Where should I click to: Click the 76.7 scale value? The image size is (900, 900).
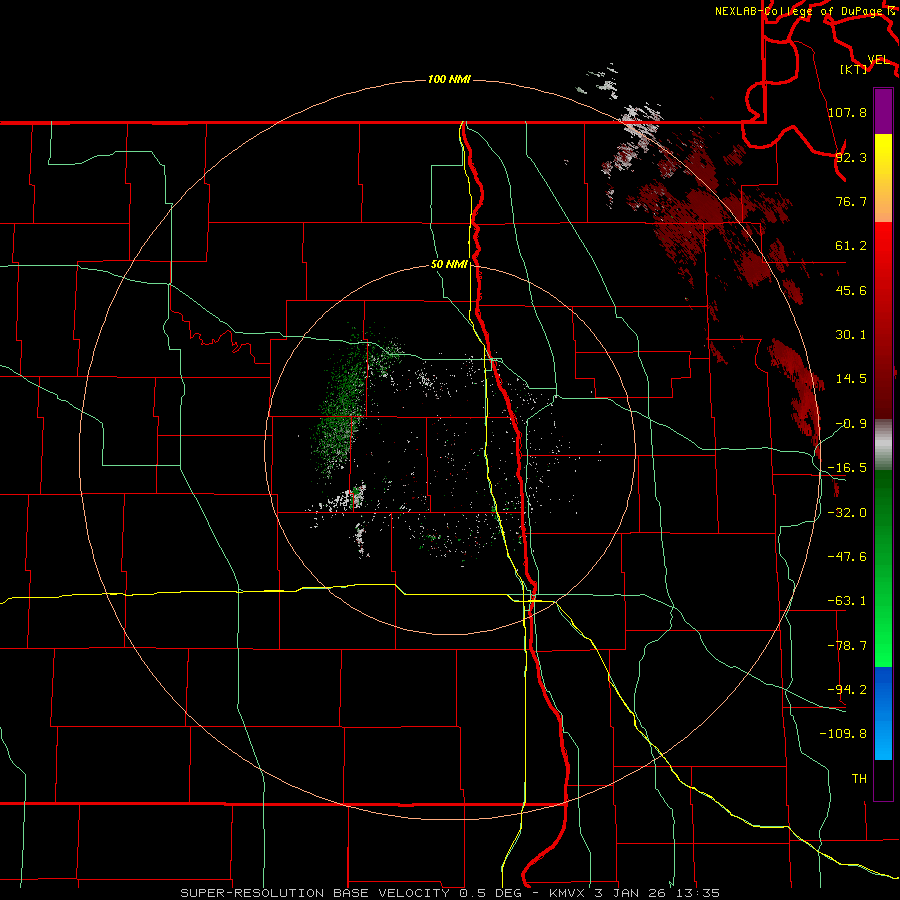[x=851, y=201]
